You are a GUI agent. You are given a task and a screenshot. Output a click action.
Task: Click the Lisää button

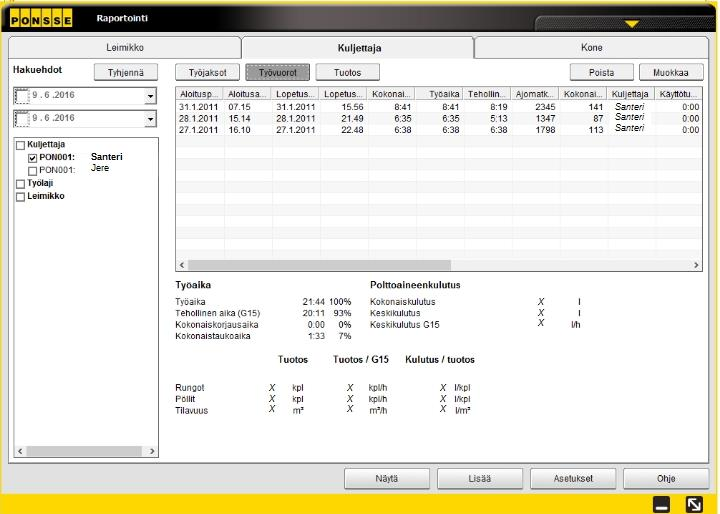coord(480,479)
